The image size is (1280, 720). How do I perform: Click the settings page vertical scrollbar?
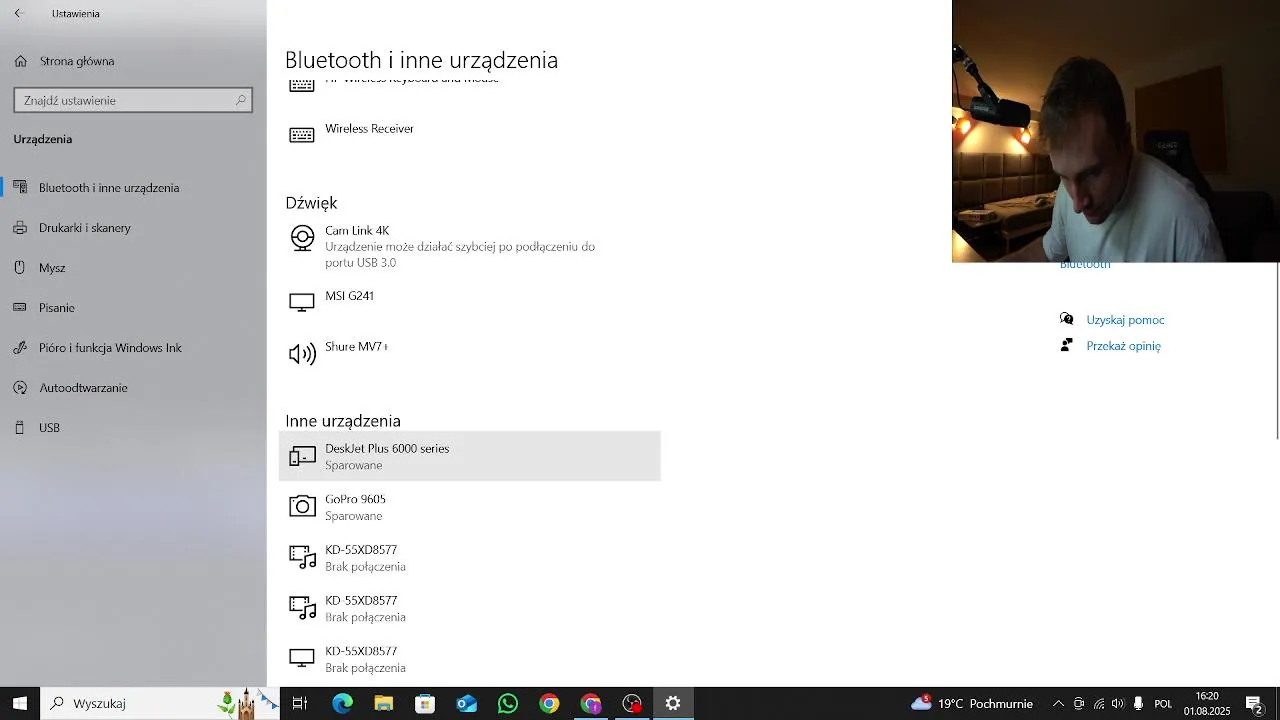(1276, 350)
